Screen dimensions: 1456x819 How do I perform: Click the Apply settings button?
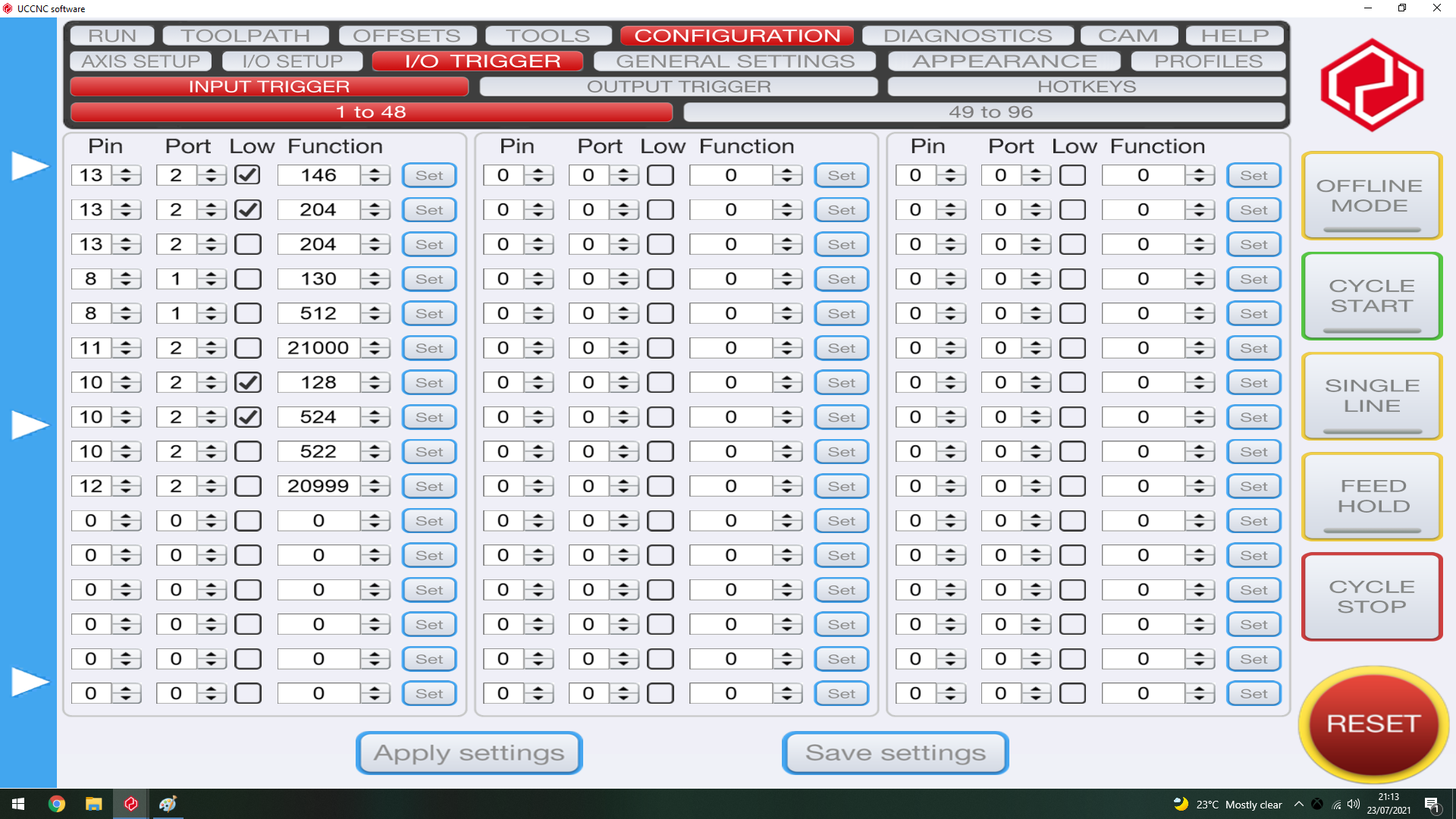point(469,753)
